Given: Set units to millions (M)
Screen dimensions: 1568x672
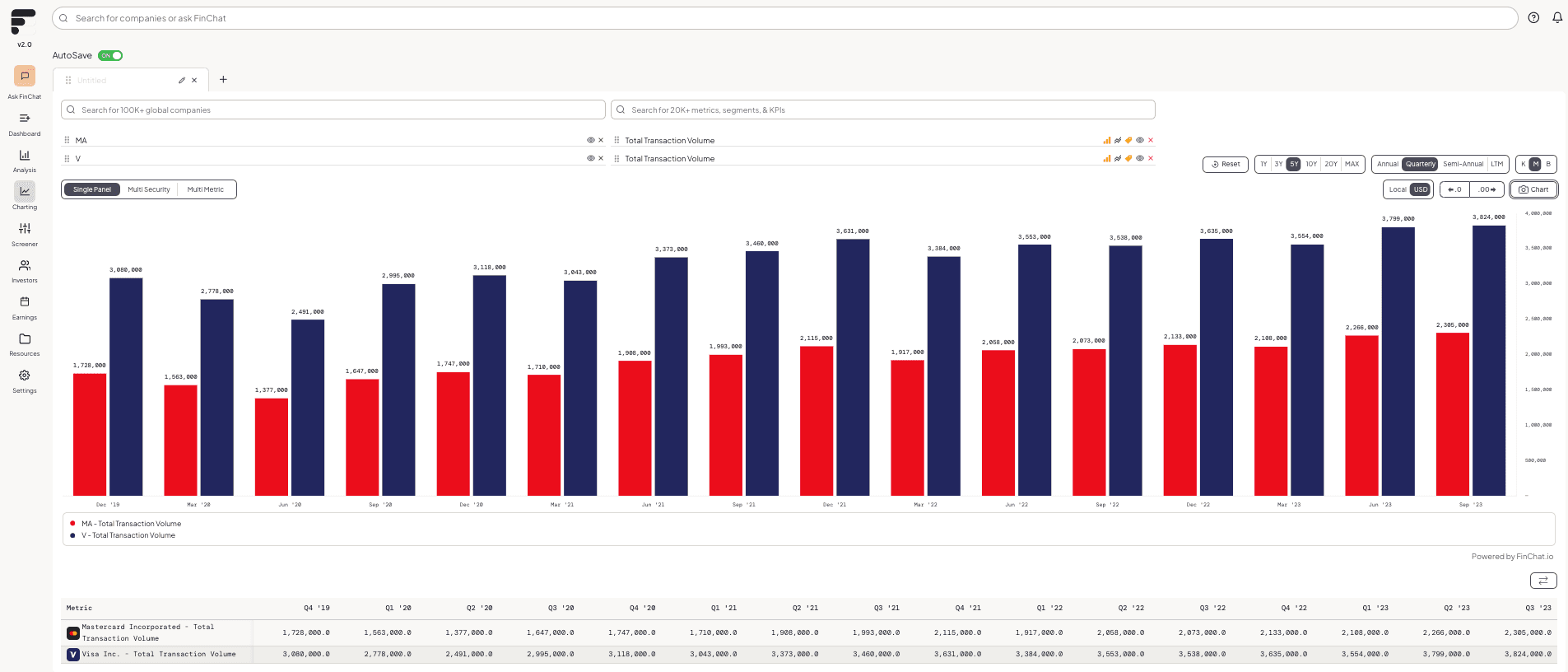Looking at the screenshot, I should tap(1535, 164).
